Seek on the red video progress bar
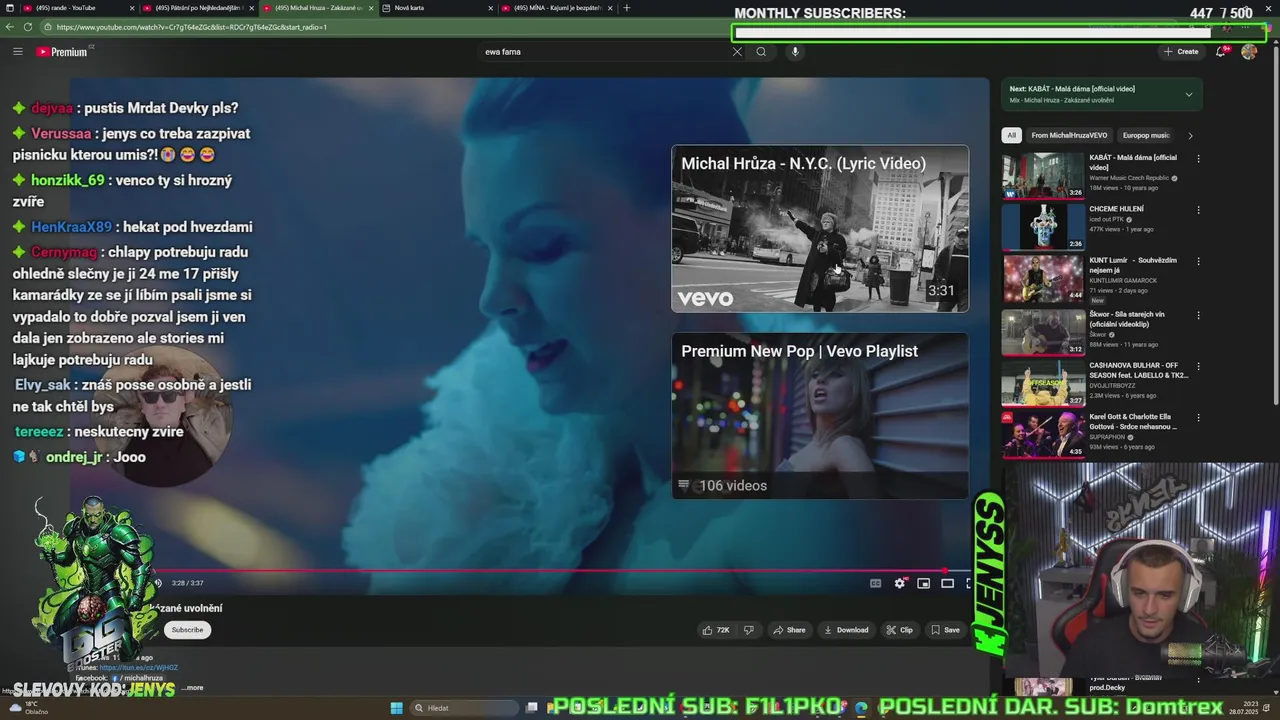The height and width of the screenshot is (720, 1280). pos(560,571)
